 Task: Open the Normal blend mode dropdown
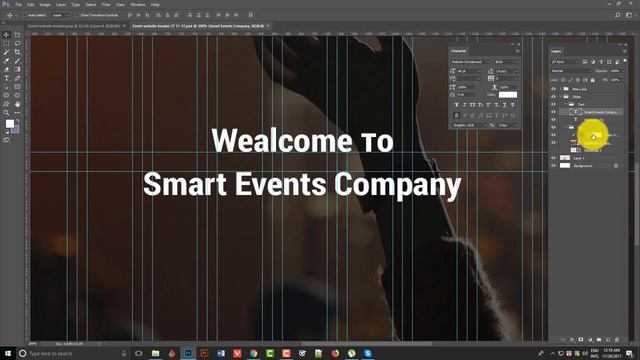[x=571, y=71]
